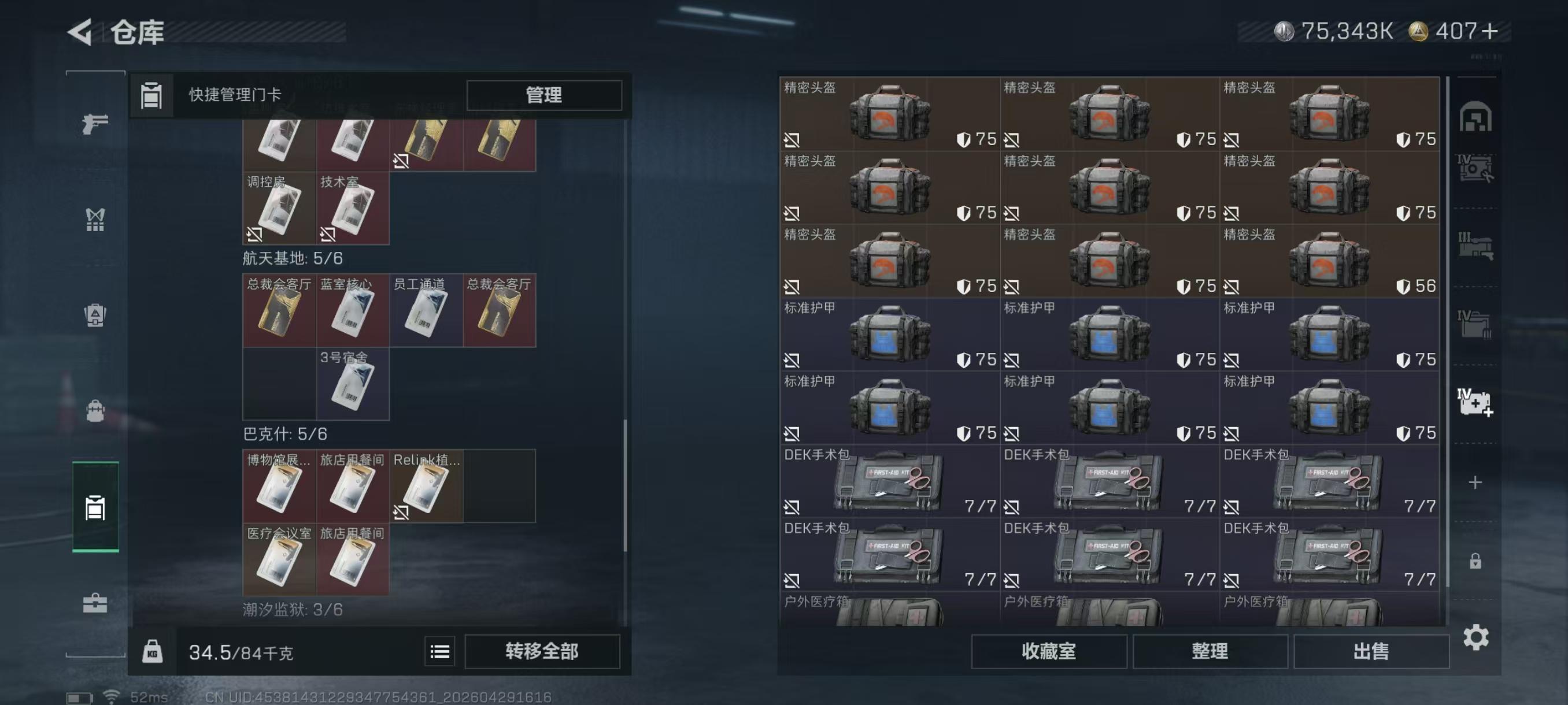Select the keycard holder sidebar tab

[x=95, y=507]
